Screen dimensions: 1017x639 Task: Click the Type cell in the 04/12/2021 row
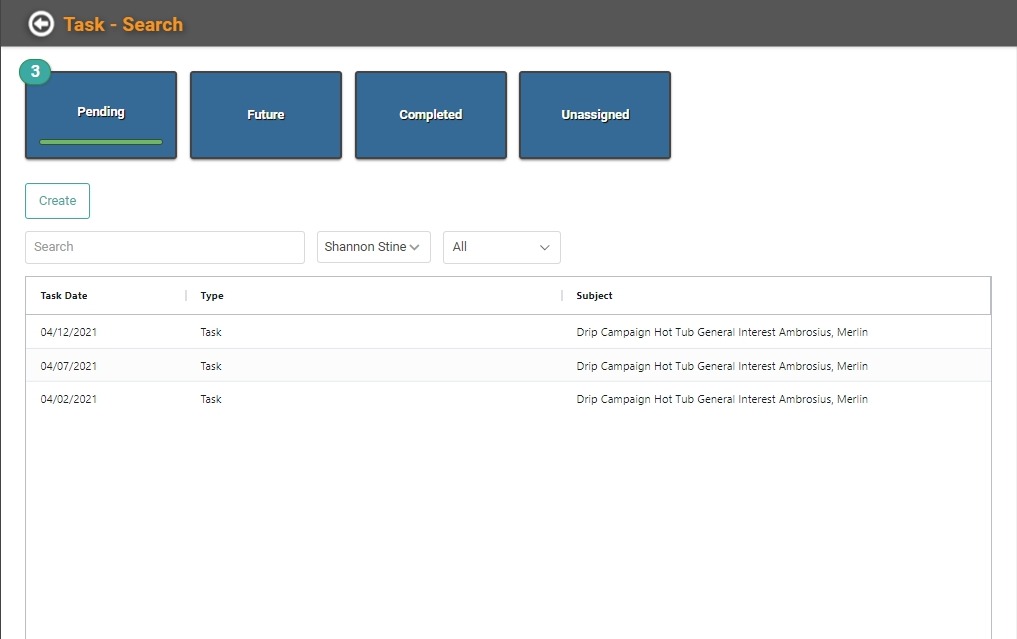tap(211, 332)
